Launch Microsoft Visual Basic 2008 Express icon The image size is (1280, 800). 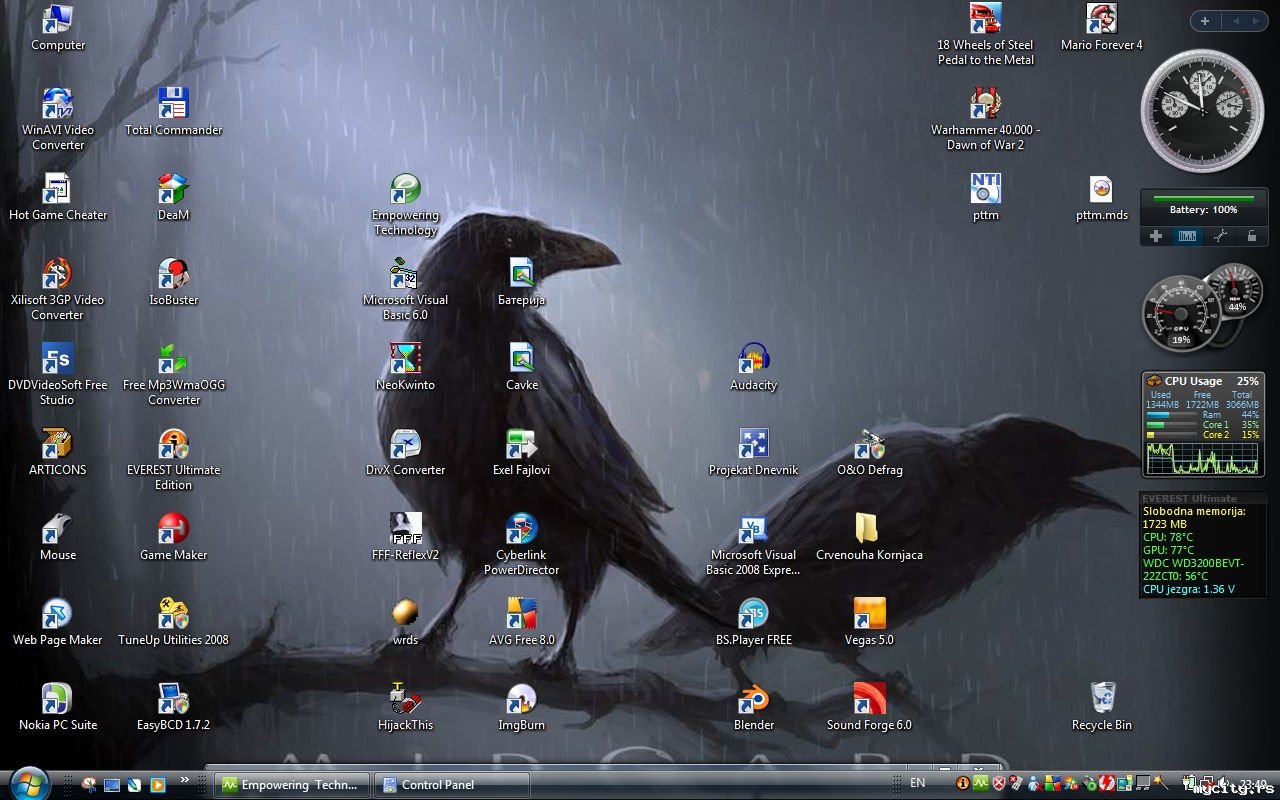(x=754, y=544)
